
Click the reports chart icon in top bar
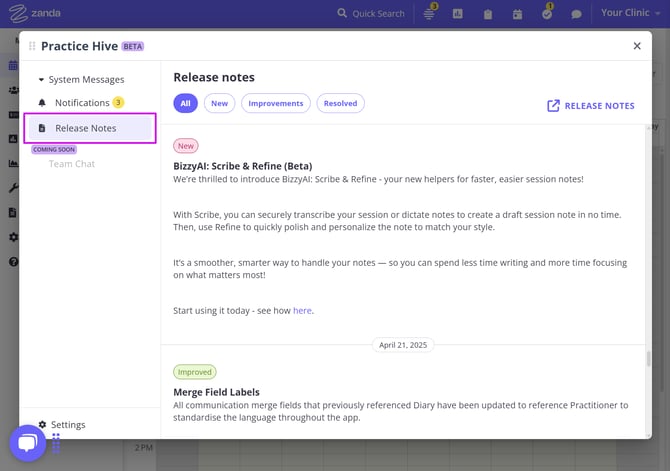[x=458, y=14]
